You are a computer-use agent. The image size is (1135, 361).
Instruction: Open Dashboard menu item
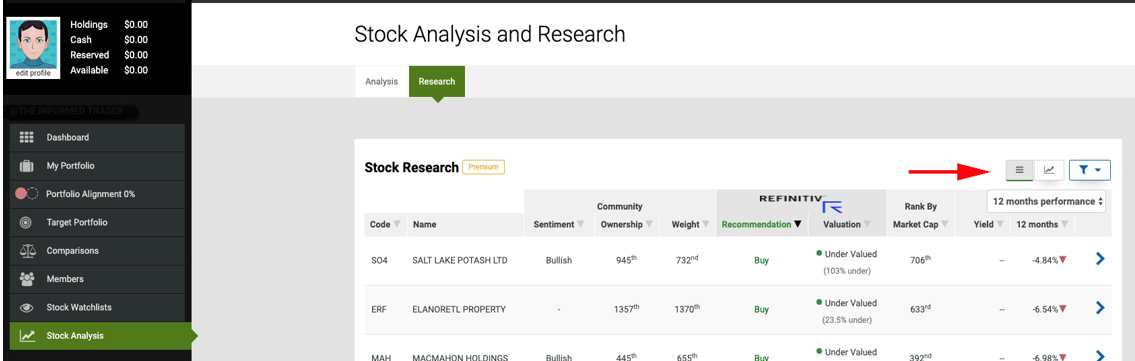98,137
